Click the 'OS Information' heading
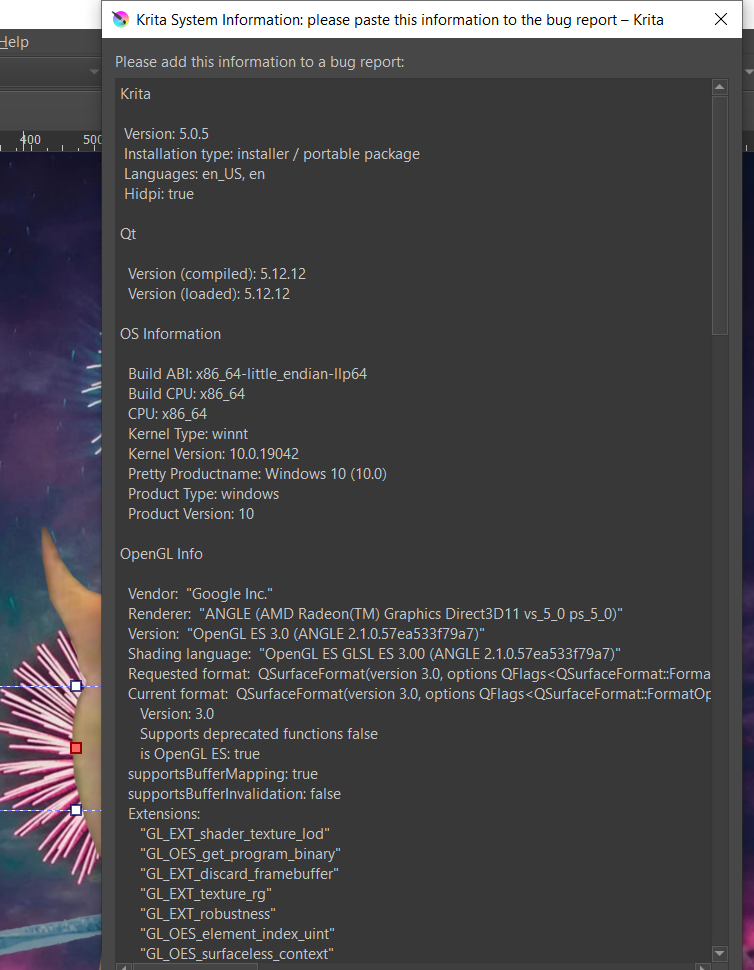Screen dimensions: 754x970 coord(171,334)
